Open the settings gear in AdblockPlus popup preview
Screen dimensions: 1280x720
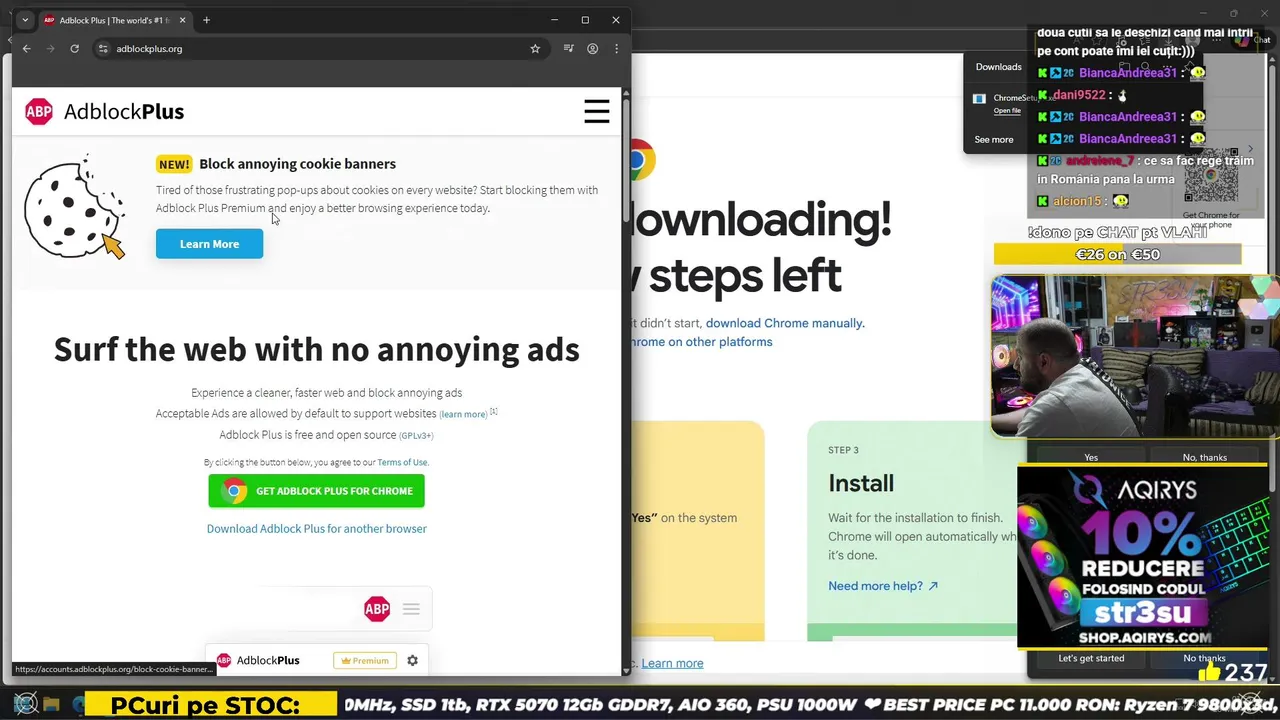[x=412, y=660]
